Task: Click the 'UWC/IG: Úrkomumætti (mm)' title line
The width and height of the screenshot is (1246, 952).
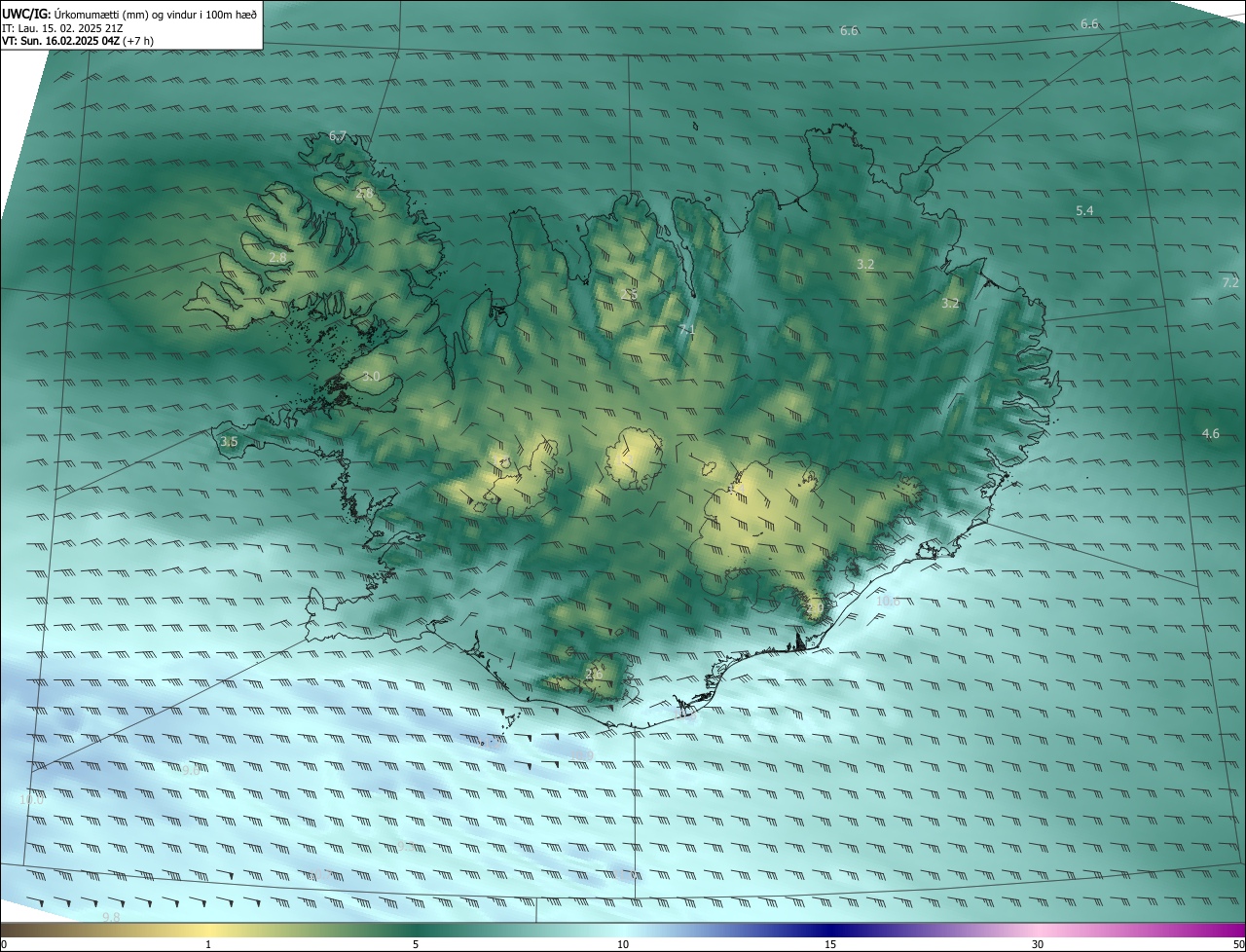Action: tap(129, 14)
